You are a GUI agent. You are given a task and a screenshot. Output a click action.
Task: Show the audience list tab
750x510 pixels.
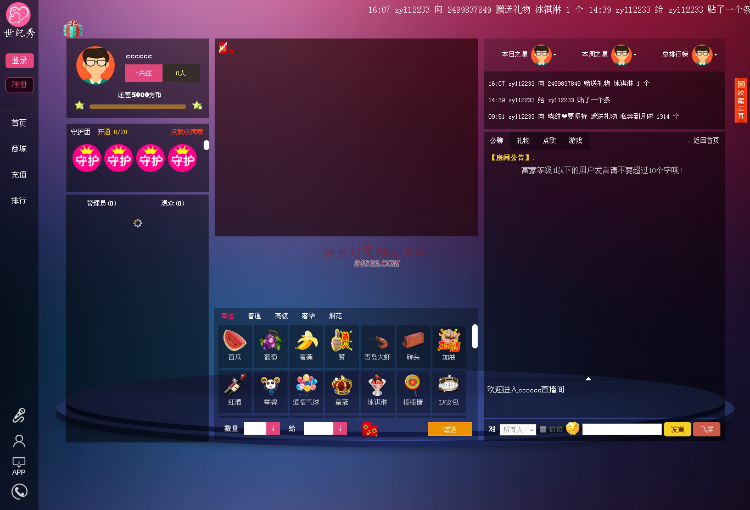pyautogui.click(x=173, y=203)
